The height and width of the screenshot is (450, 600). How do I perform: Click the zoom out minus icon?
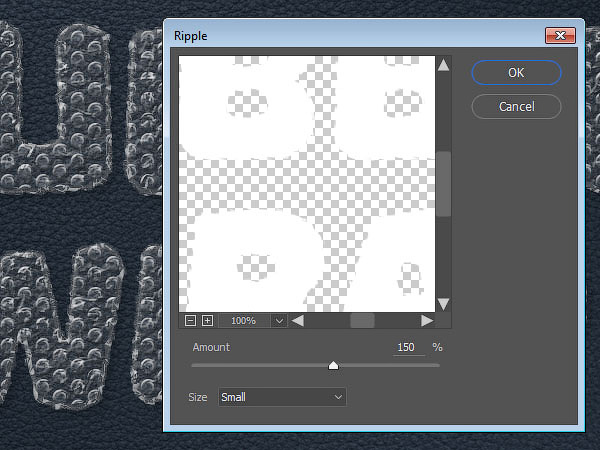point(190,320)
